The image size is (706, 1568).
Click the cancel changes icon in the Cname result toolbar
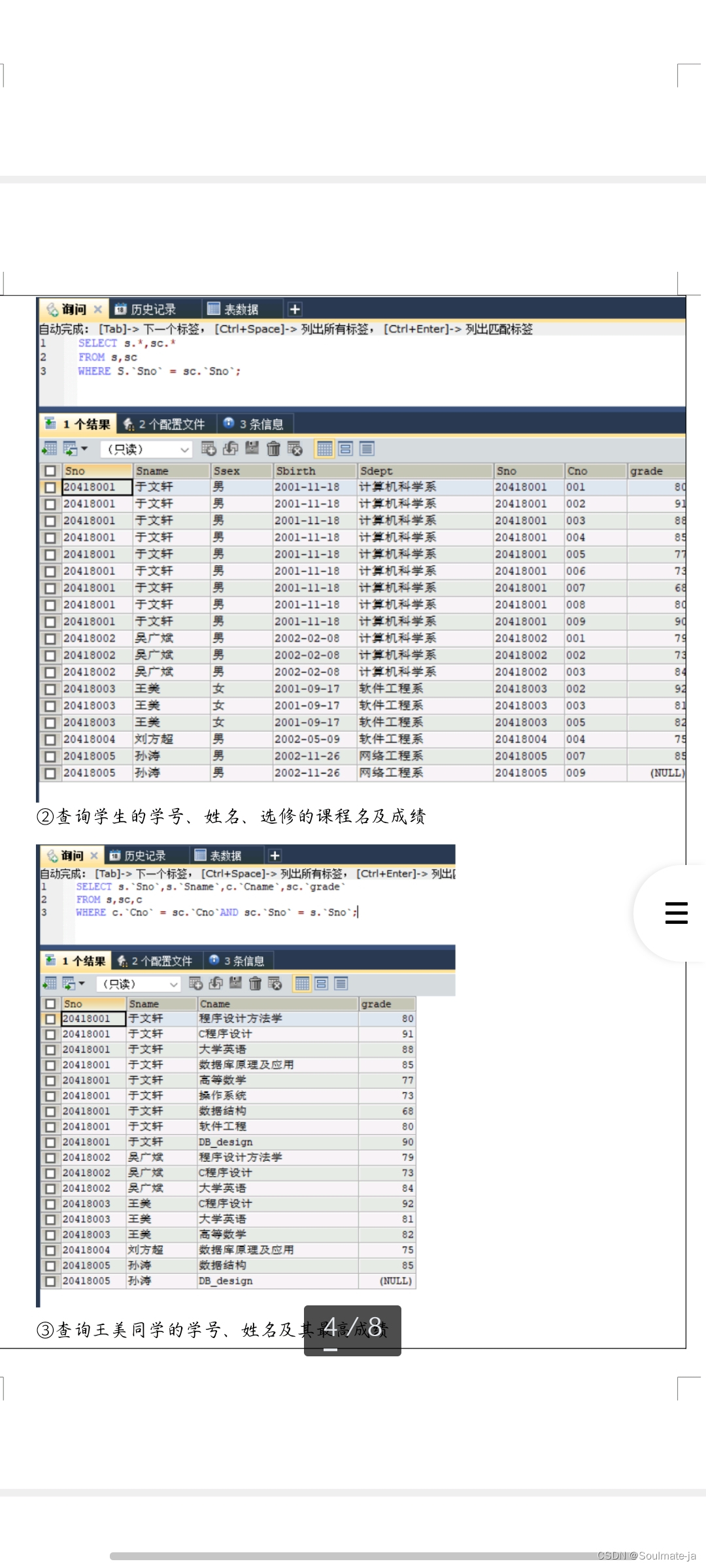(275, 983)
